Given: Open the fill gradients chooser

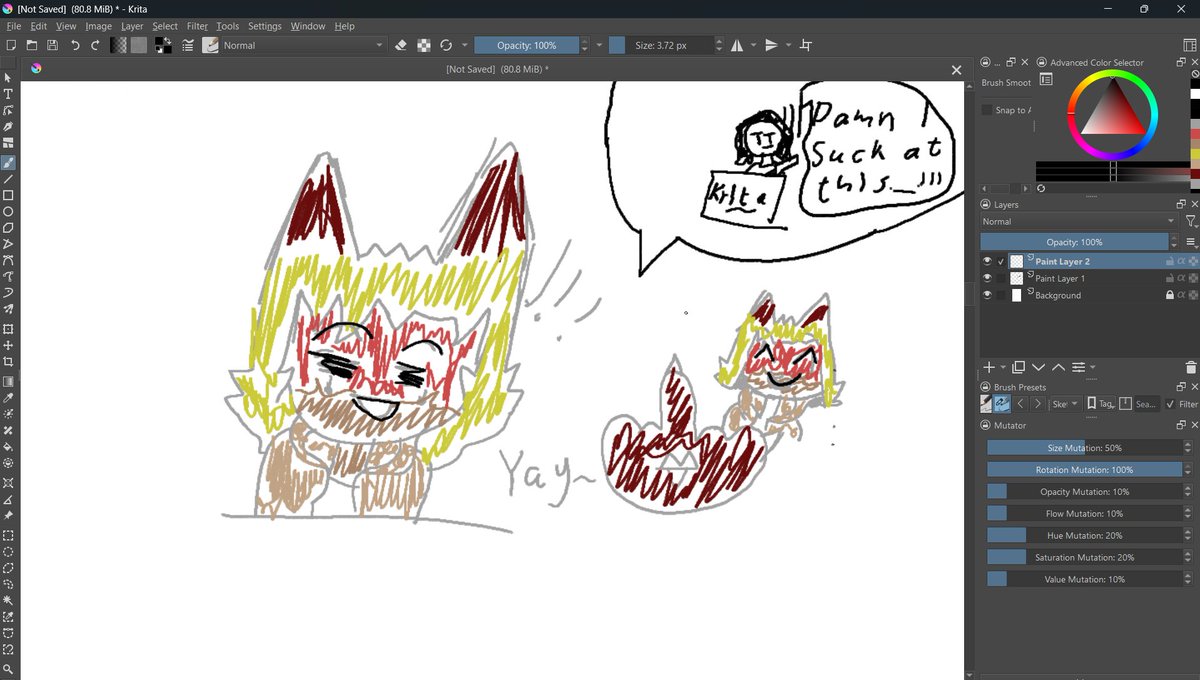Looking at the screenshot, I should click(x=119, y=45).
